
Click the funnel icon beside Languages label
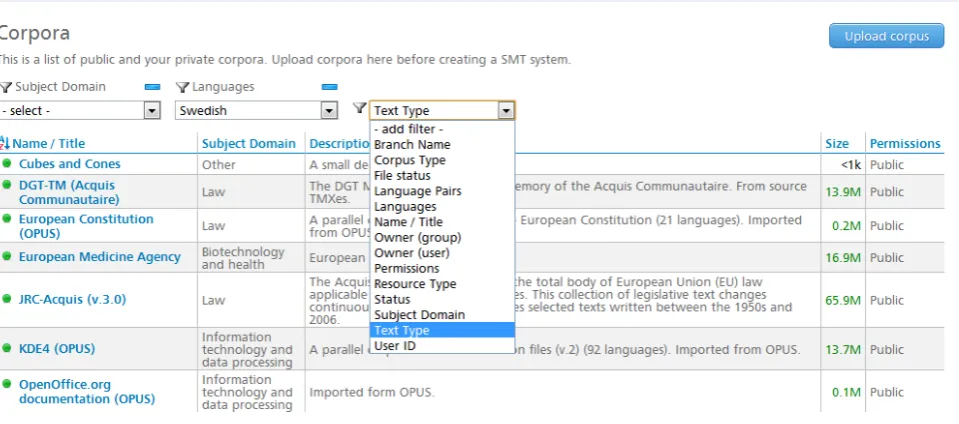[x=182, y=87]
